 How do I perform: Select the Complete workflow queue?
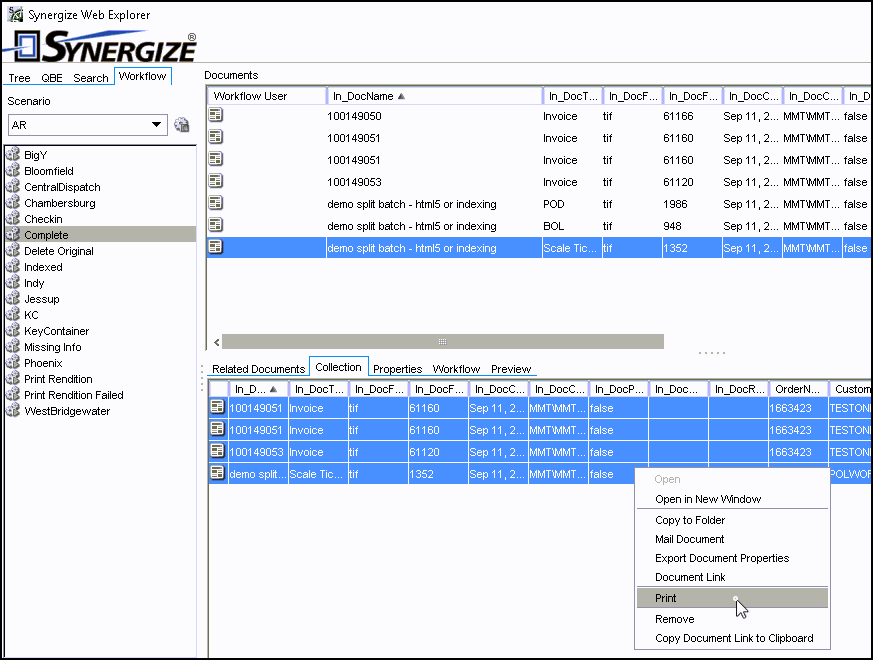coord(101,234)
